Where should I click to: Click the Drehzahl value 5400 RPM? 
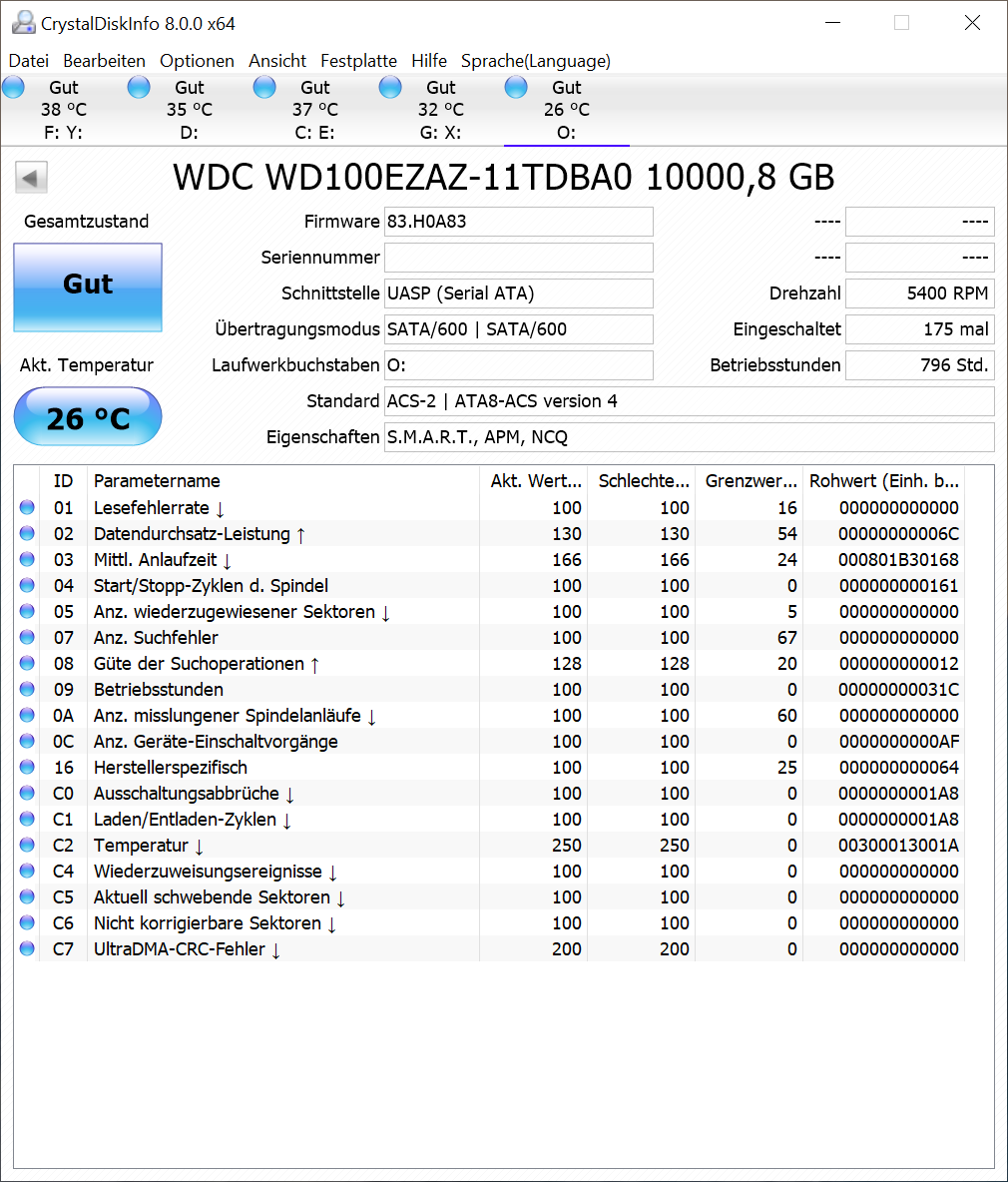click(920, 294)
